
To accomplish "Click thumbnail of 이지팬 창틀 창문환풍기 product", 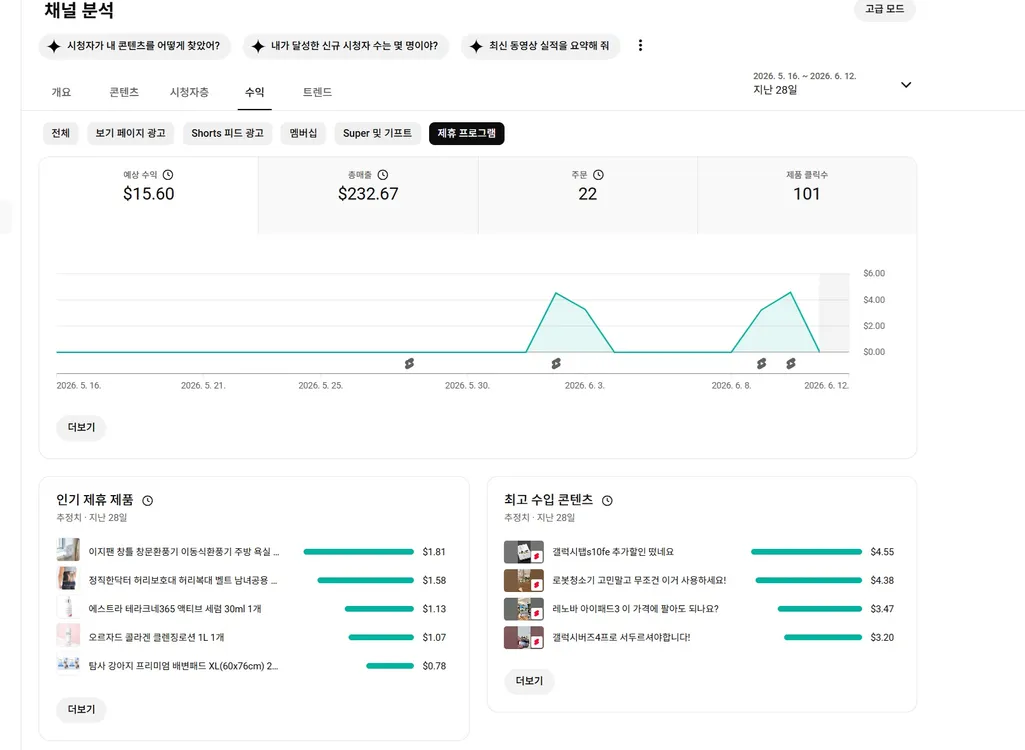I will [x=68, y=550].
